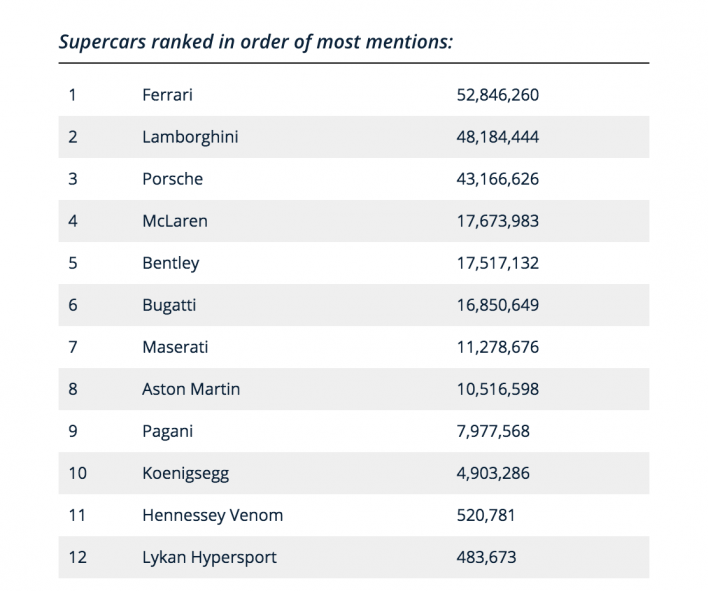The height and width of the screenshot is (591, 708).
Task: Select the Ferrari brand name
Action: (168, 95)
